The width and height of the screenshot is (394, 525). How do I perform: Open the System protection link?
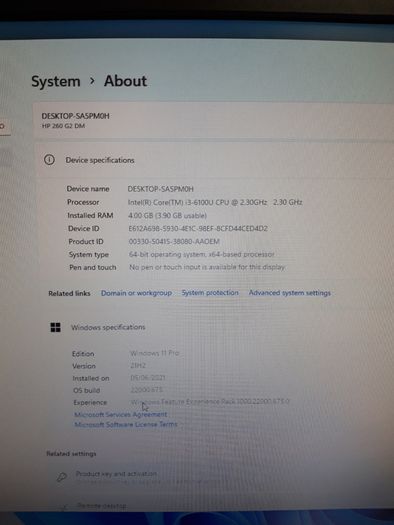coord(210,293)
